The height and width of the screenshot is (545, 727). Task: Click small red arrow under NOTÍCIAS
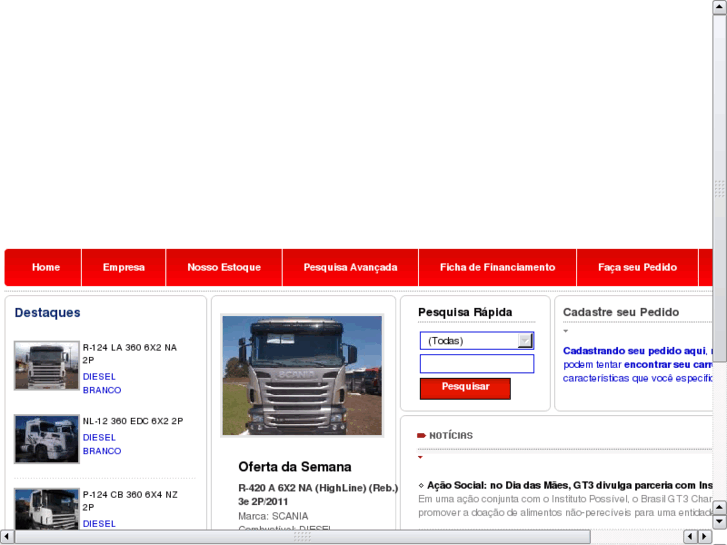[421, 457]
